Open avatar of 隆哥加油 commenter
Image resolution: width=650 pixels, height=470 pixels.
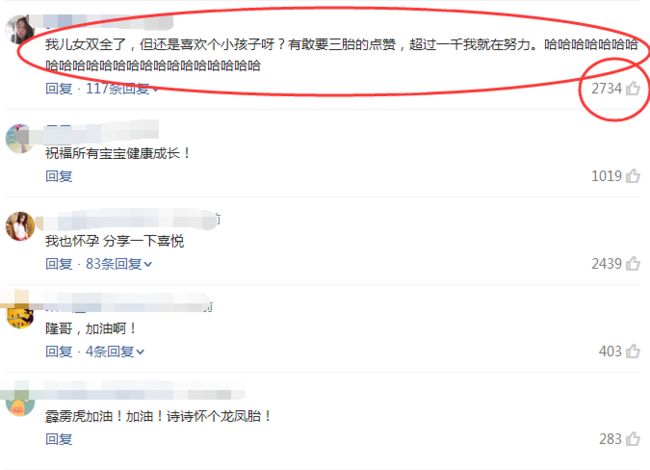19,314
